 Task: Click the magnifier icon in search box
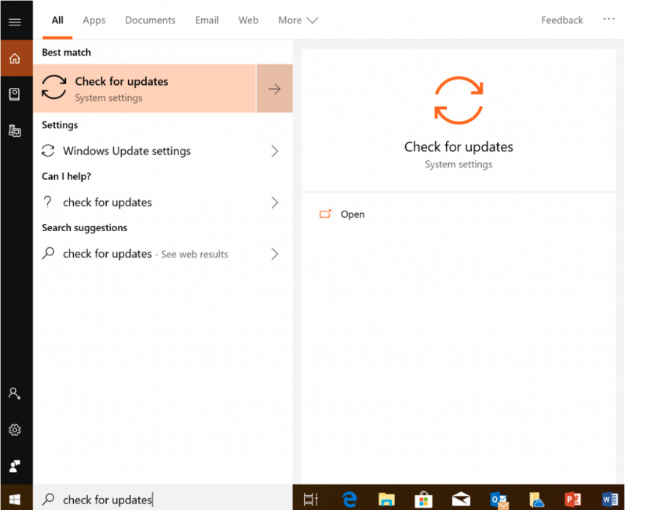tap(49, 498)
